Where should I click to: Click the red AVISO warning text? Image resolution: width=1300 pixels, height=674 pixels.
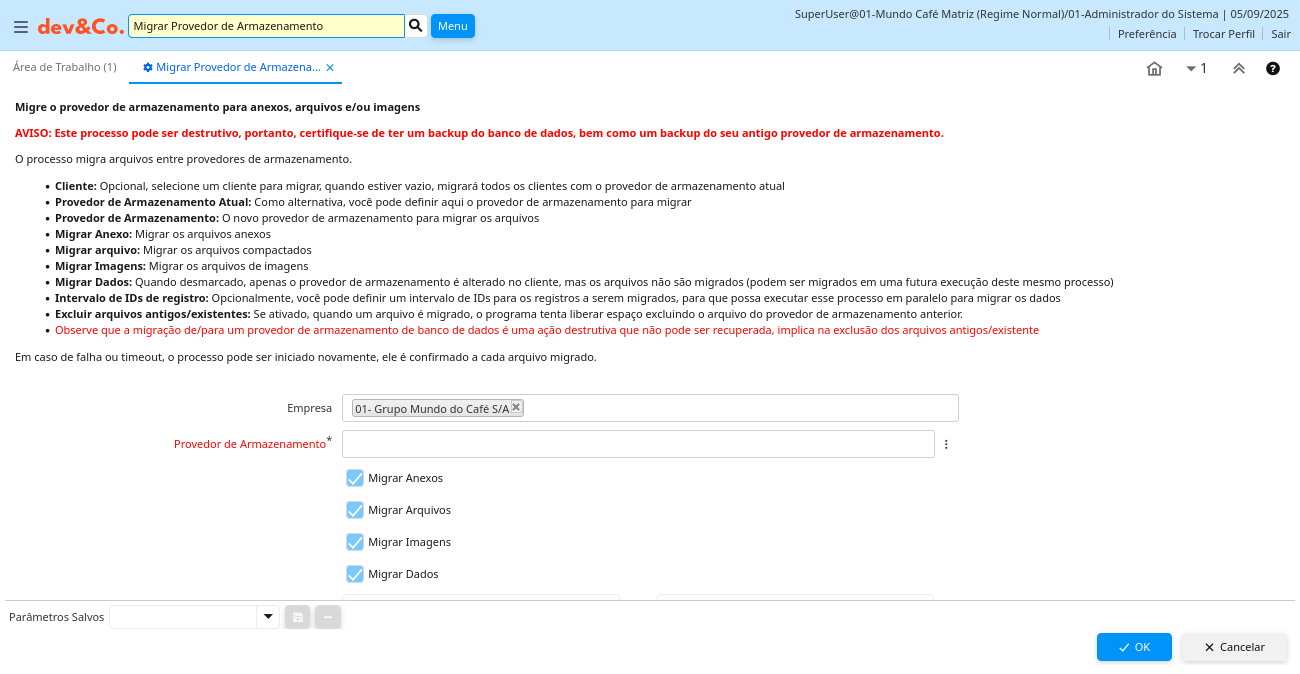click(479, 133)
